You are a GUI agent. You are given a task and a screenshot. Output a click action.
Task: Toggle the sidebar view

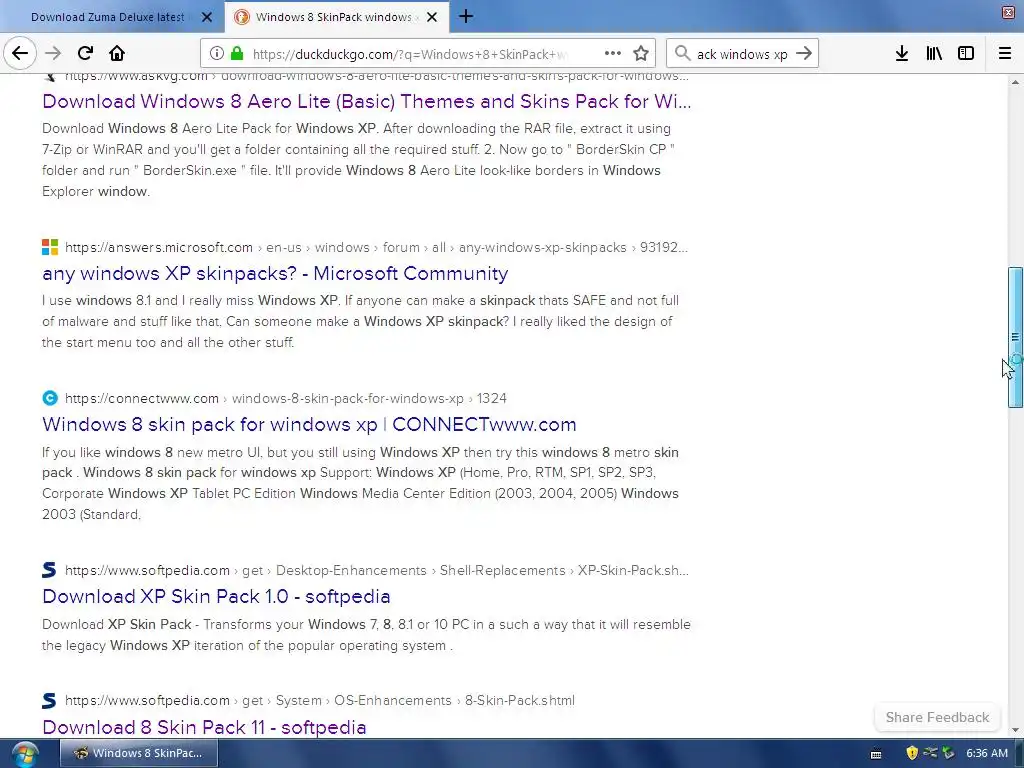(966, 54)
